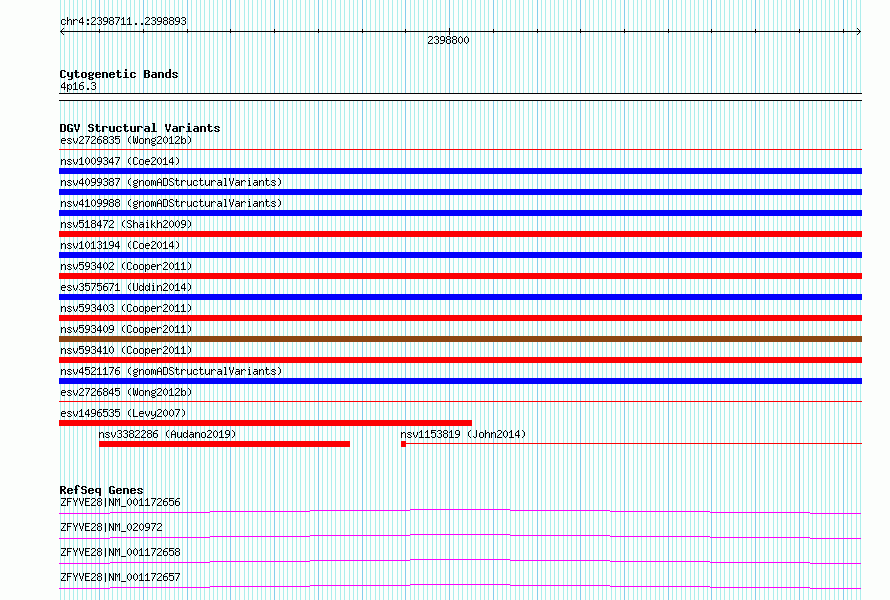890x600 pixels.
Task: Select the nsv4099387 blue variant bar
Action: click(x=460, y=192)
